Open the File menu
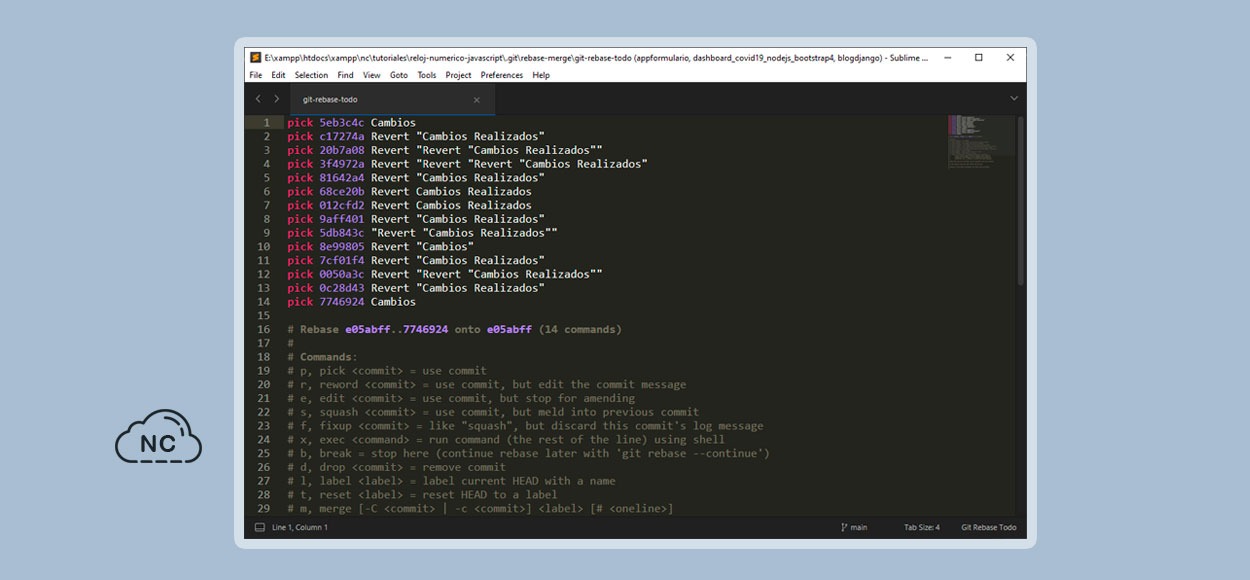This screenshot has width=1250, height=580. click(256, 75)
